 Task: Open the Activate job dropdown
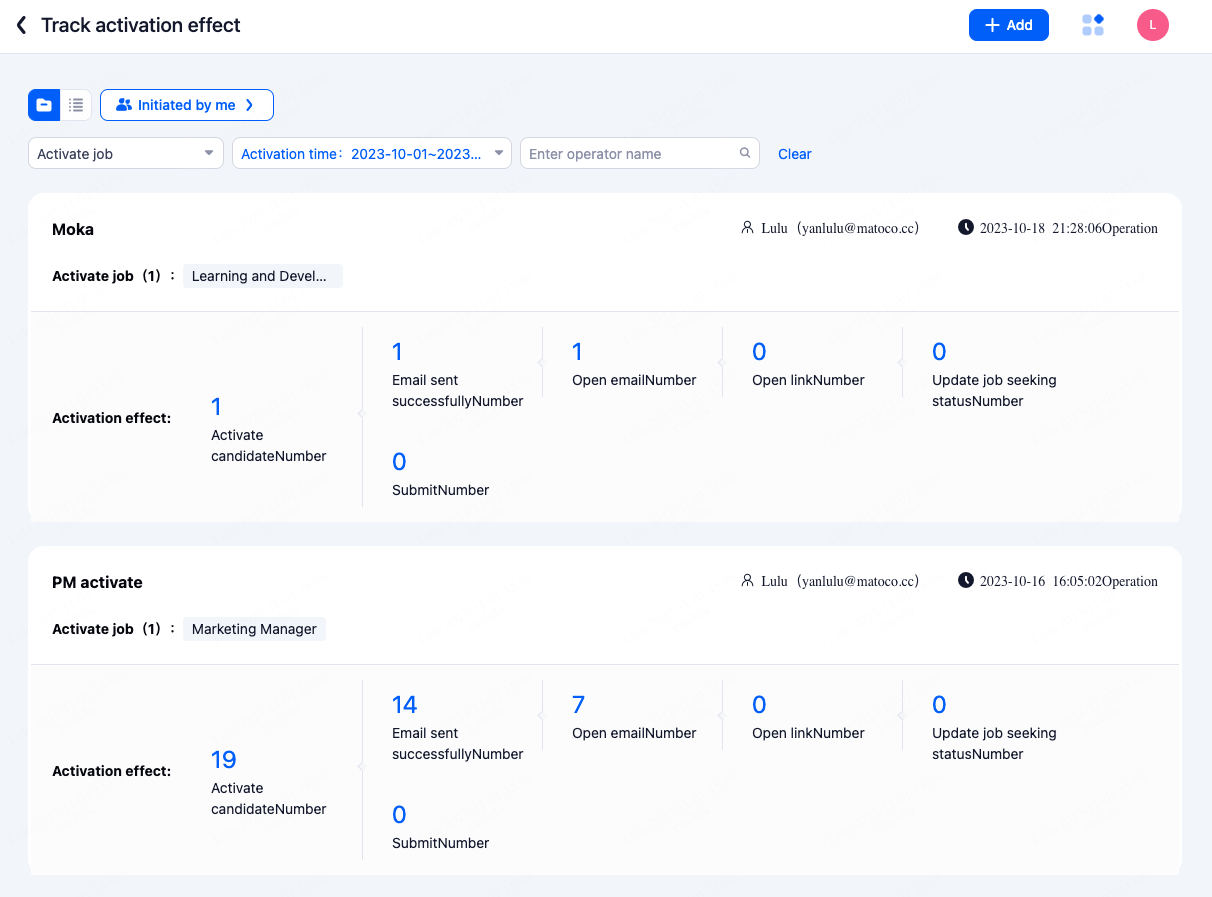126,154
